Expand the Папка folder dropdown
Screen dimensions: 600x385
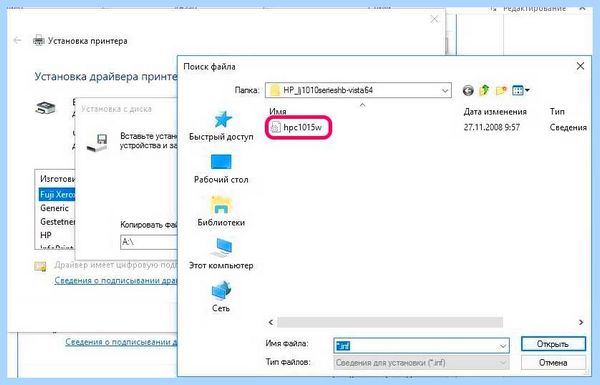click(445, 91)
